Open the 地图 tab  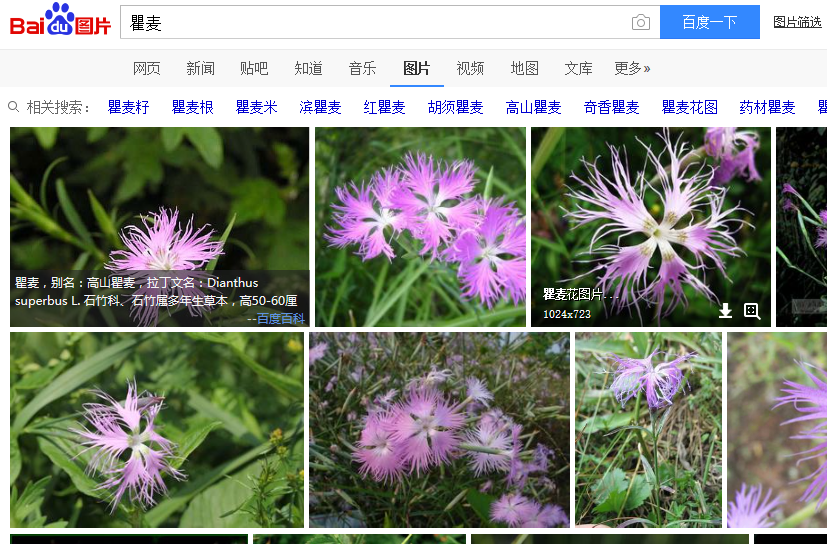point(525,68)
